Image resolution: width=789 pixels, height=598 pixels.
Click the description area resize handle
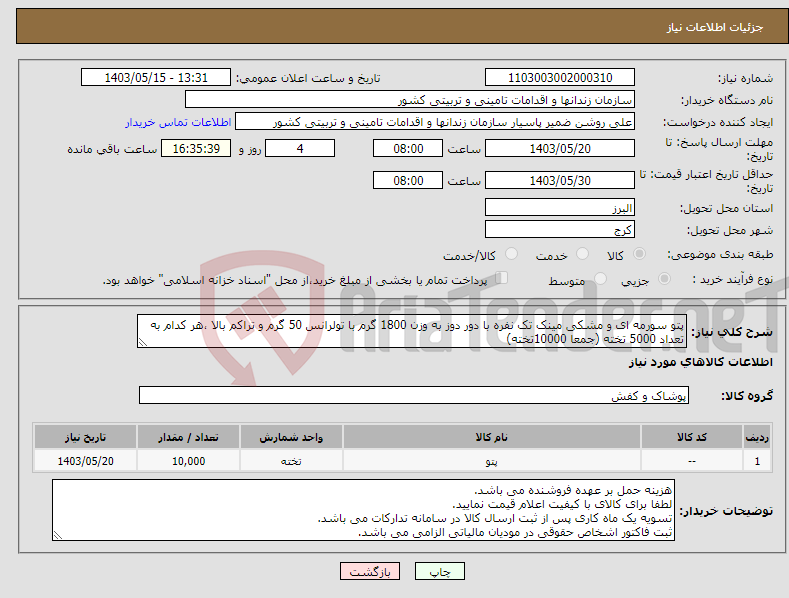click(x=143, y=342)
